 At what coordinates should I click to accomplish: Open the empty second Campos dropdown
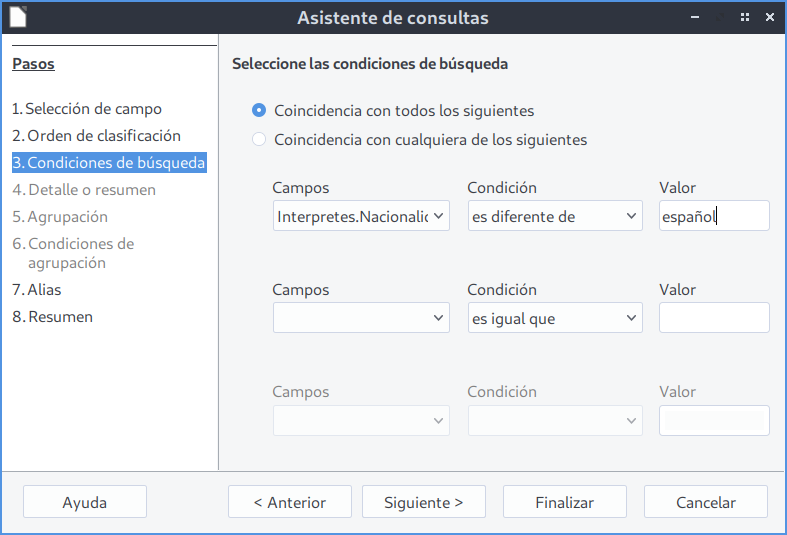click(361, 318)
